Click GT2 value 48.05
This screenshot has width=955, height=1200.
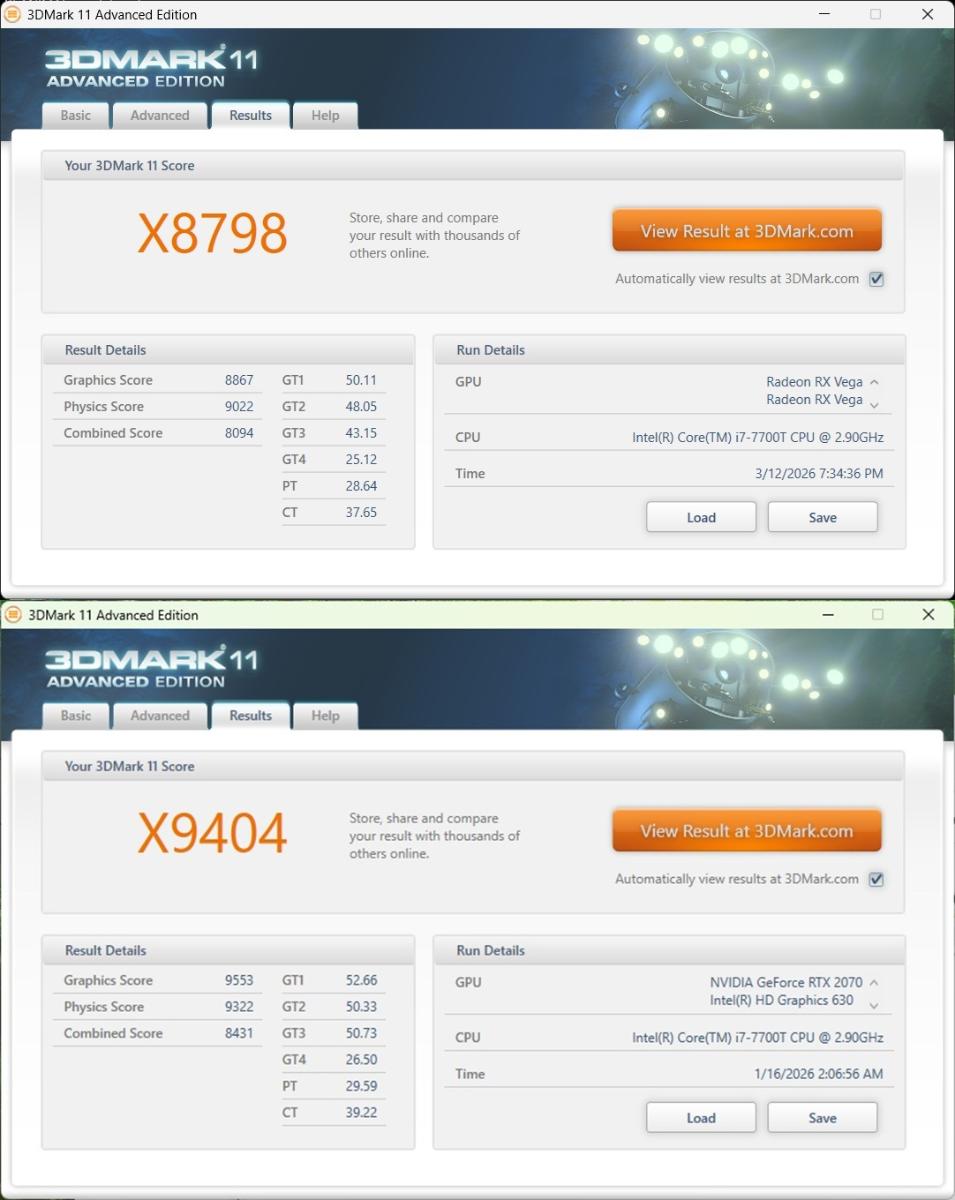point(361,406)
